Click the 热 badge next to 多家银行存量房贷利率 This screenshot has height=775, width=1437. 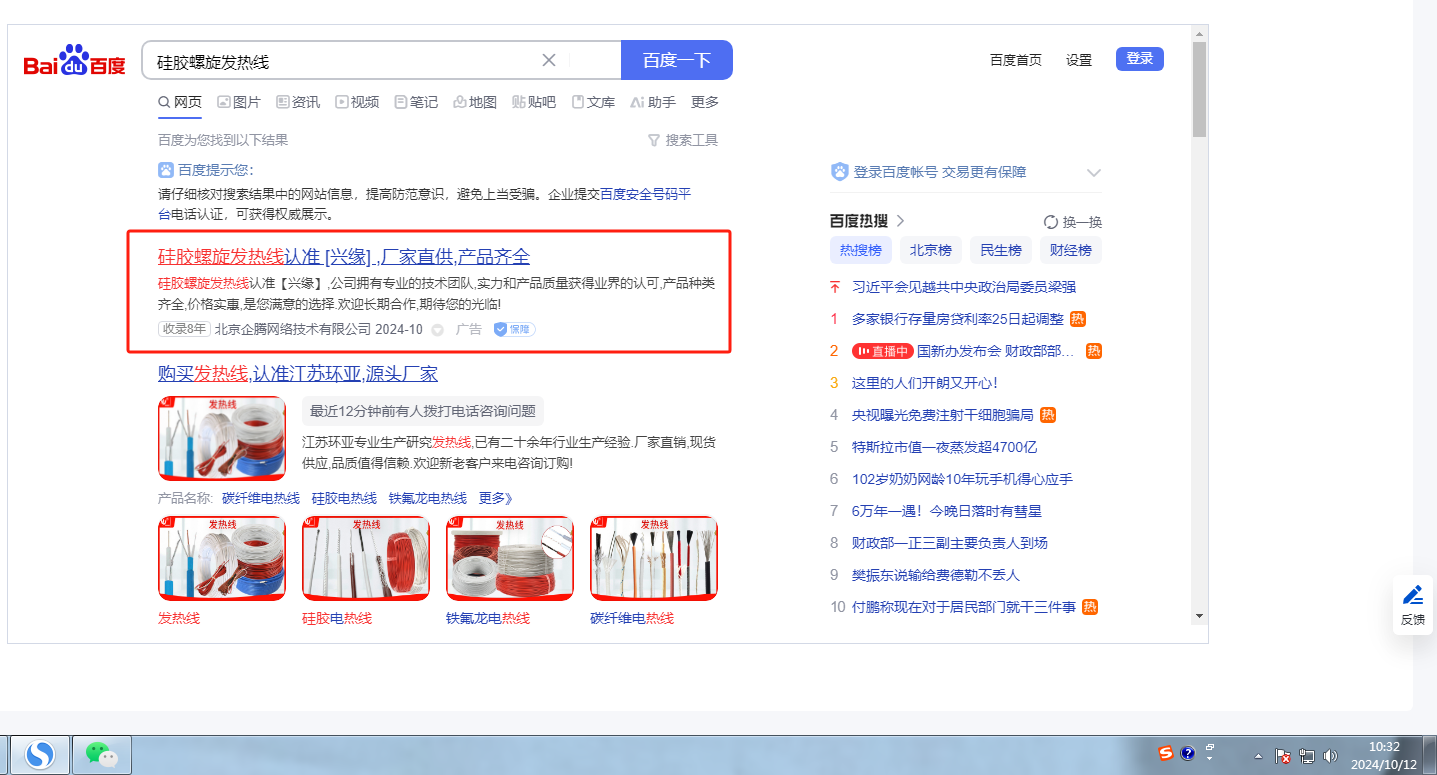pos(1078,319)
